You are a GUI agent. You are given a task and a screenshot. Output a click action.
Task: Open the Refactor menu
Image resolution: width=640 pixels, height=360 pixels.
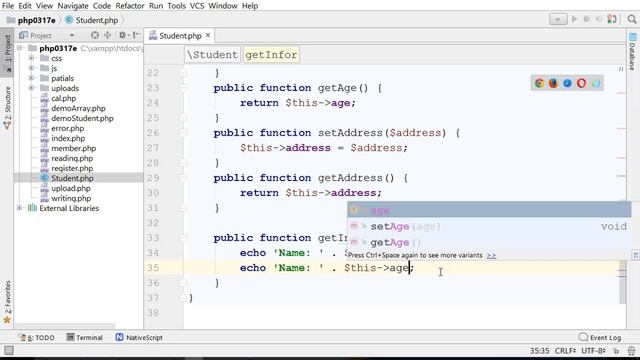click(x=130, y=6)
